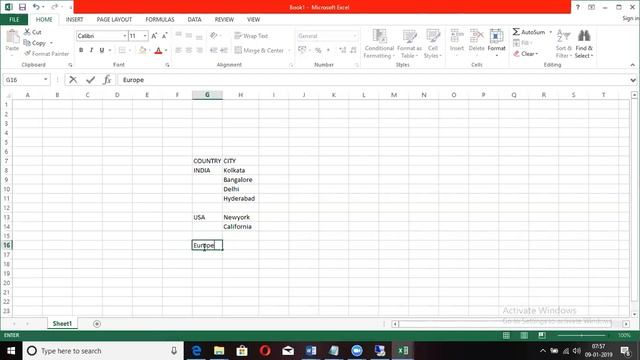
Task: Open Word from the taskbar
Action: coord(311,351)
